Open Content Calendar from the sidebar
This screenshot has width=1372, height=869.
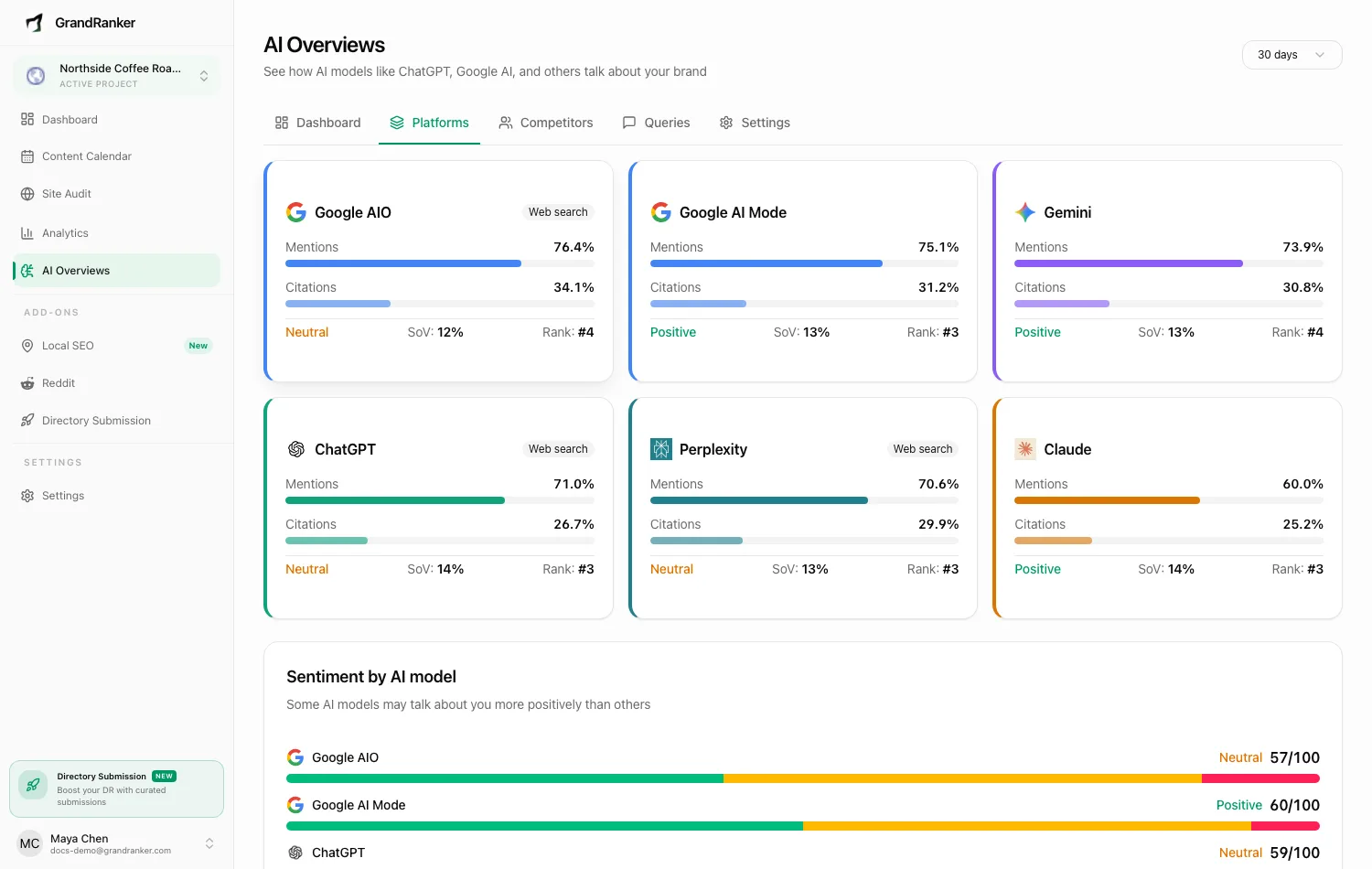[116, 156]
